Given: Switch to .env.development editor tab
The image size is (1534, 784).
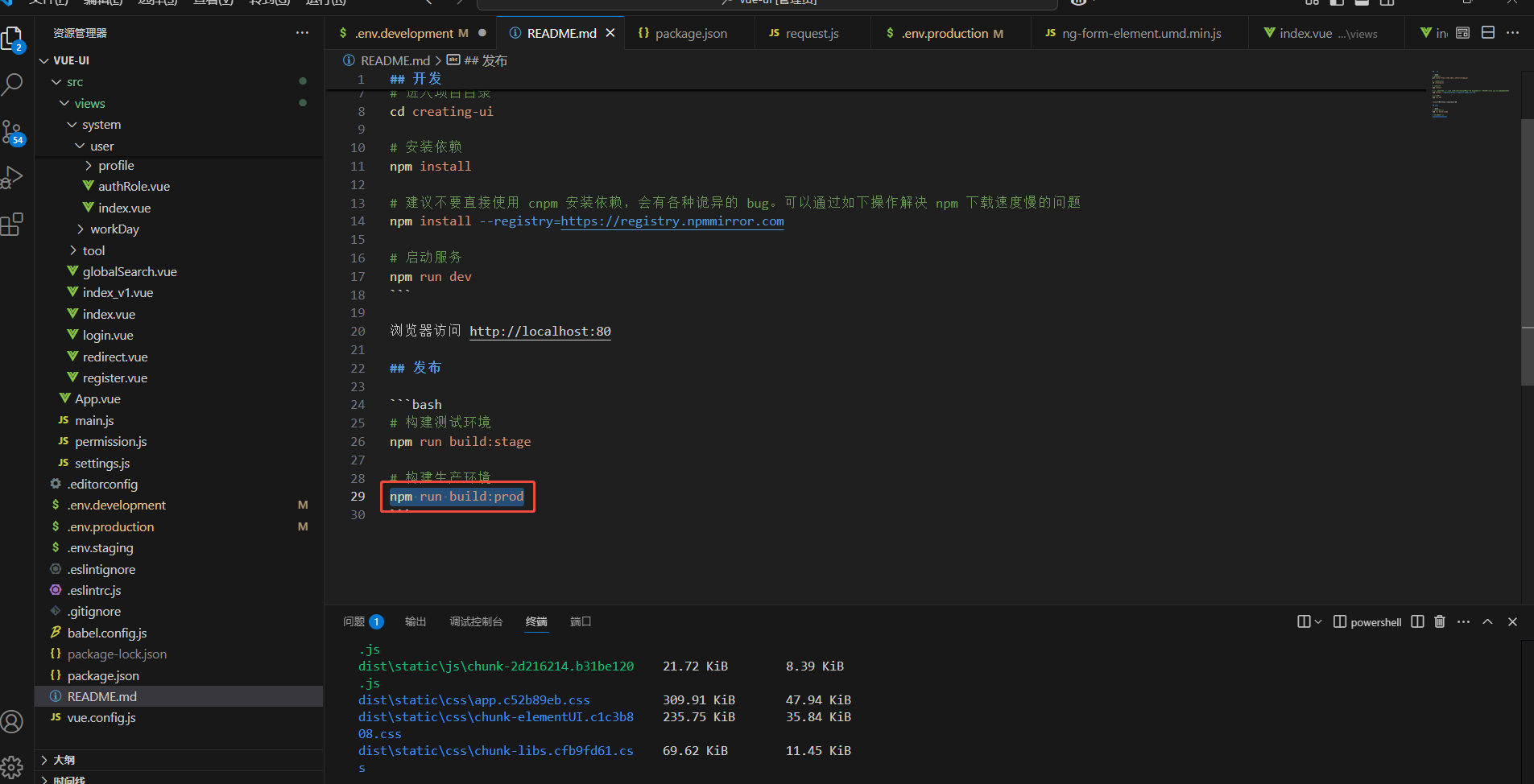Looking at the screenshot, I should click(411, 33).
